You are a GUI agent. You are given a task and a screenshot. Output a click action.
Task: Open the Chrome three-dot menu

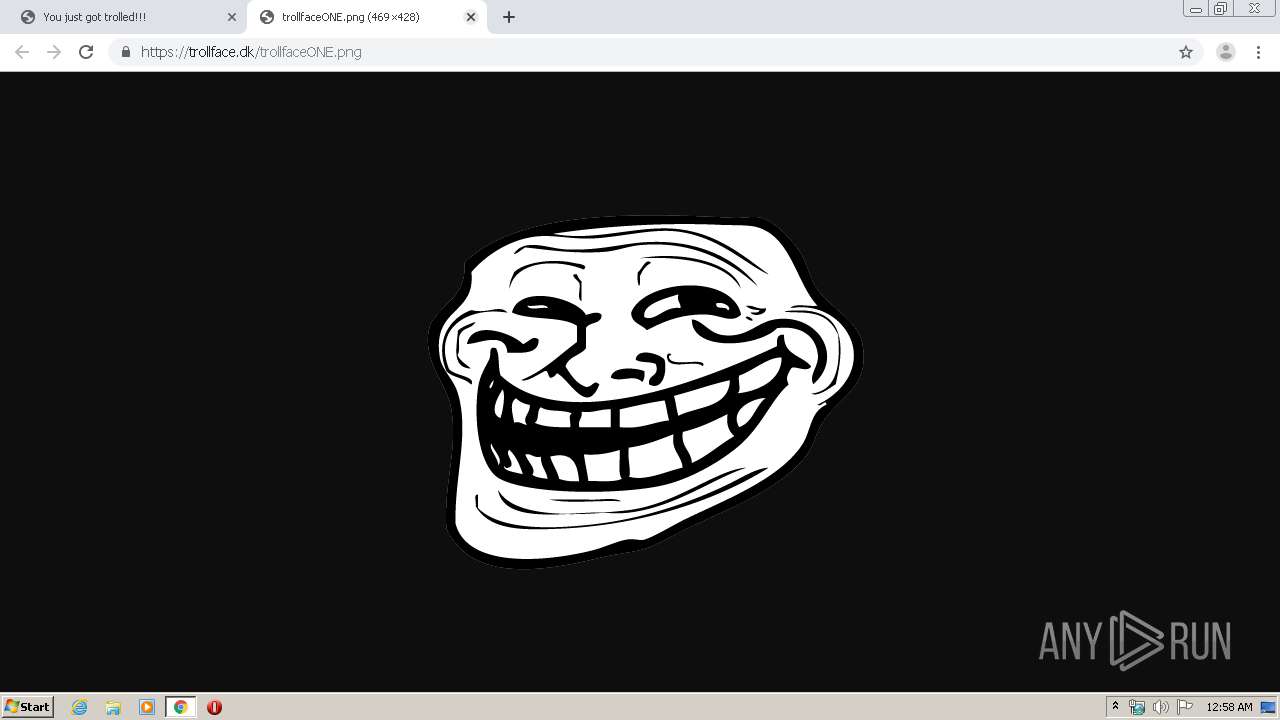(x=1259, y=52)
